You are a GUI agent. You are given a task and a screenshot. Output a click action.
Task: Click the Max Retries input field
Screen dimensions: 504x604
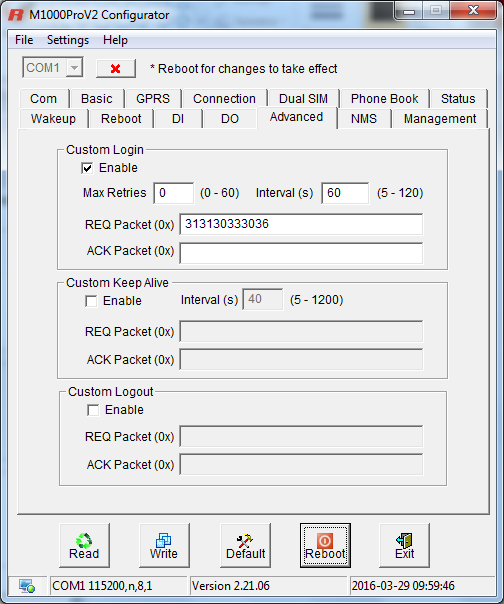tap(174, 193)
